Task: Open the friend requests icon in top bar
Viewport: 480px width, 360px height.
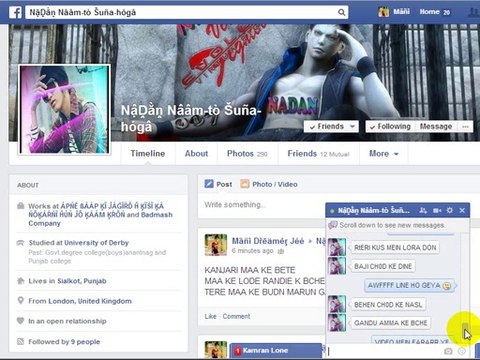Action: [474, 13]
